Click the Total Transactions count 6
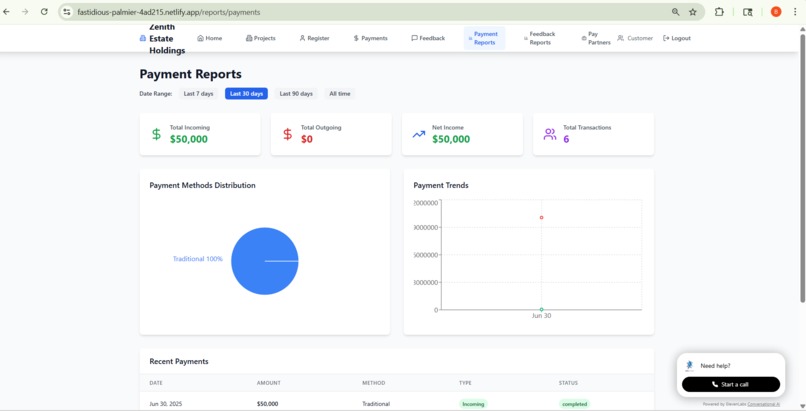 [566, 139]
